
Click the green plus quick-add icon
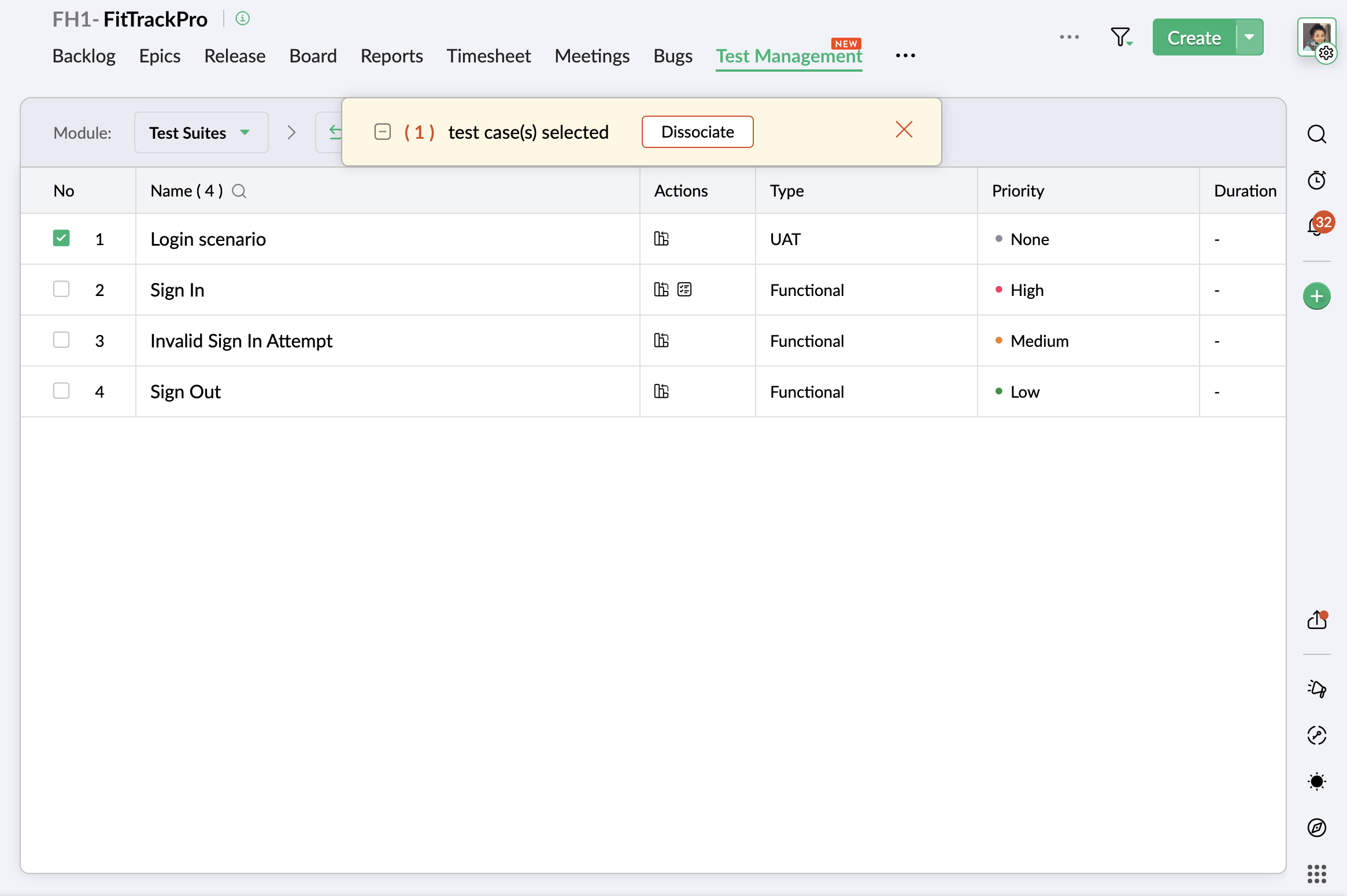[1316, 297]
